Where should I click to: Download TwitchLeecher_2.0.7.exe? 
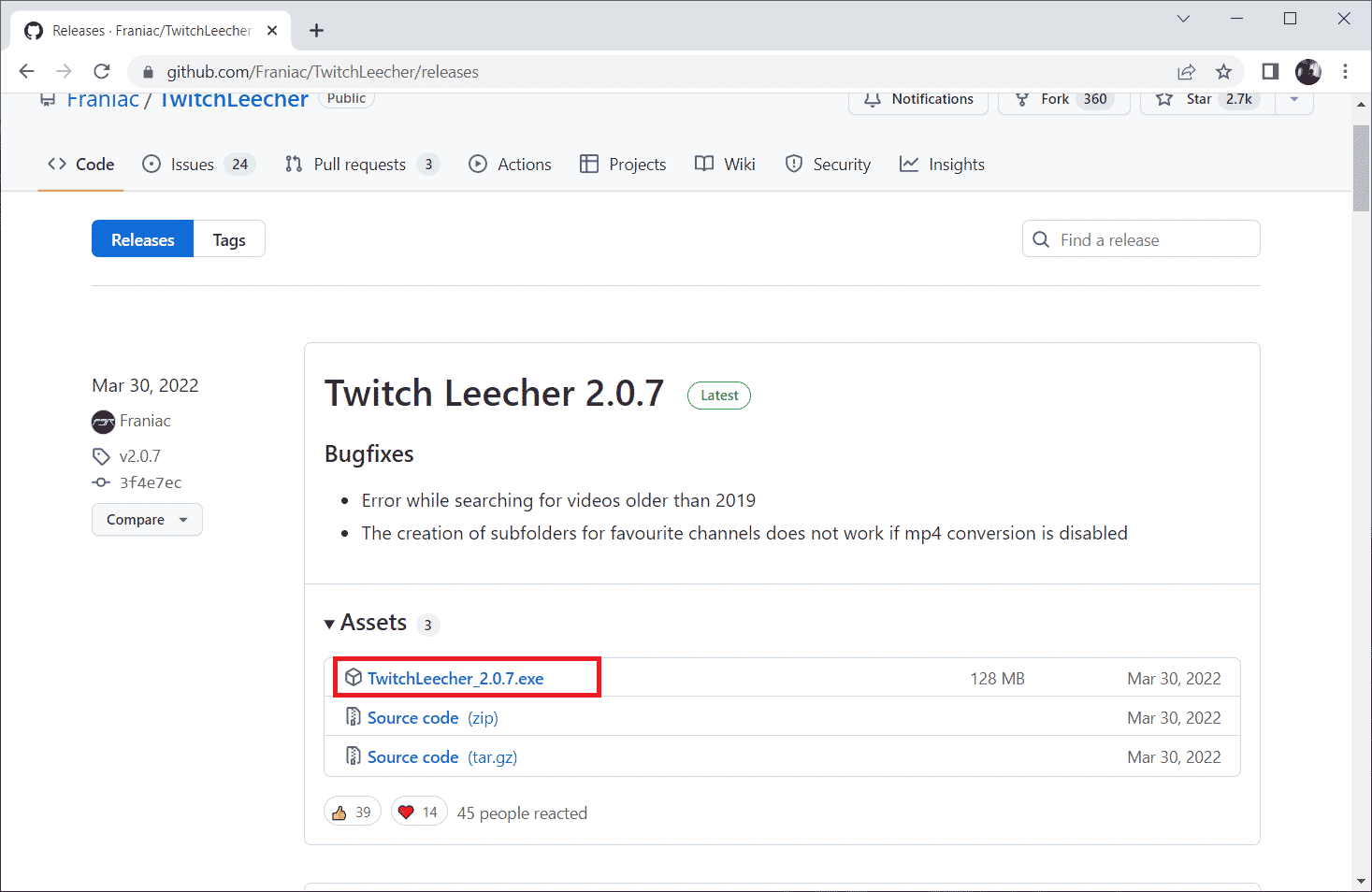coord(455,679)
